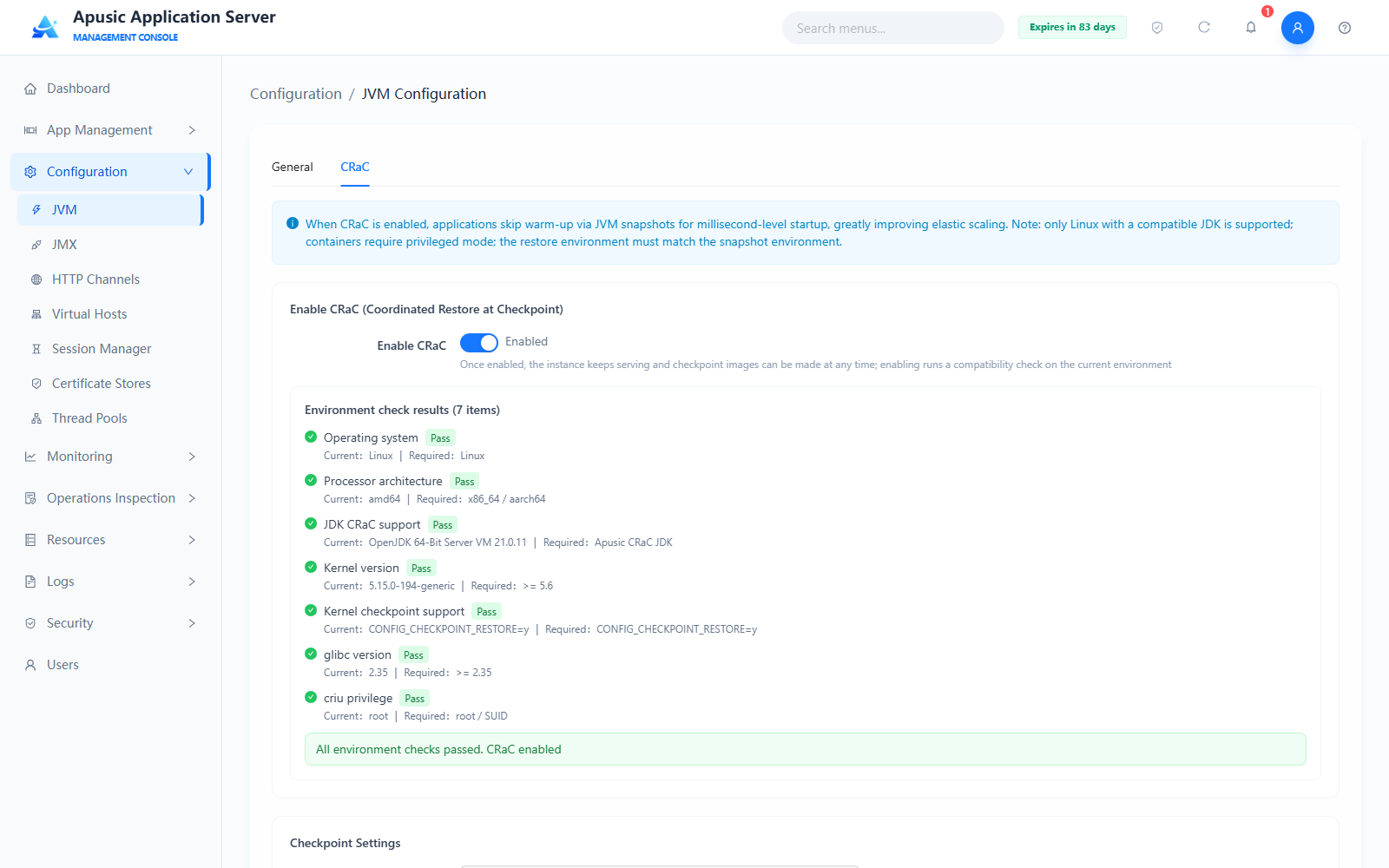
Task: Collapse the Configuration menu chevron
Action: [x=188, y=172]
